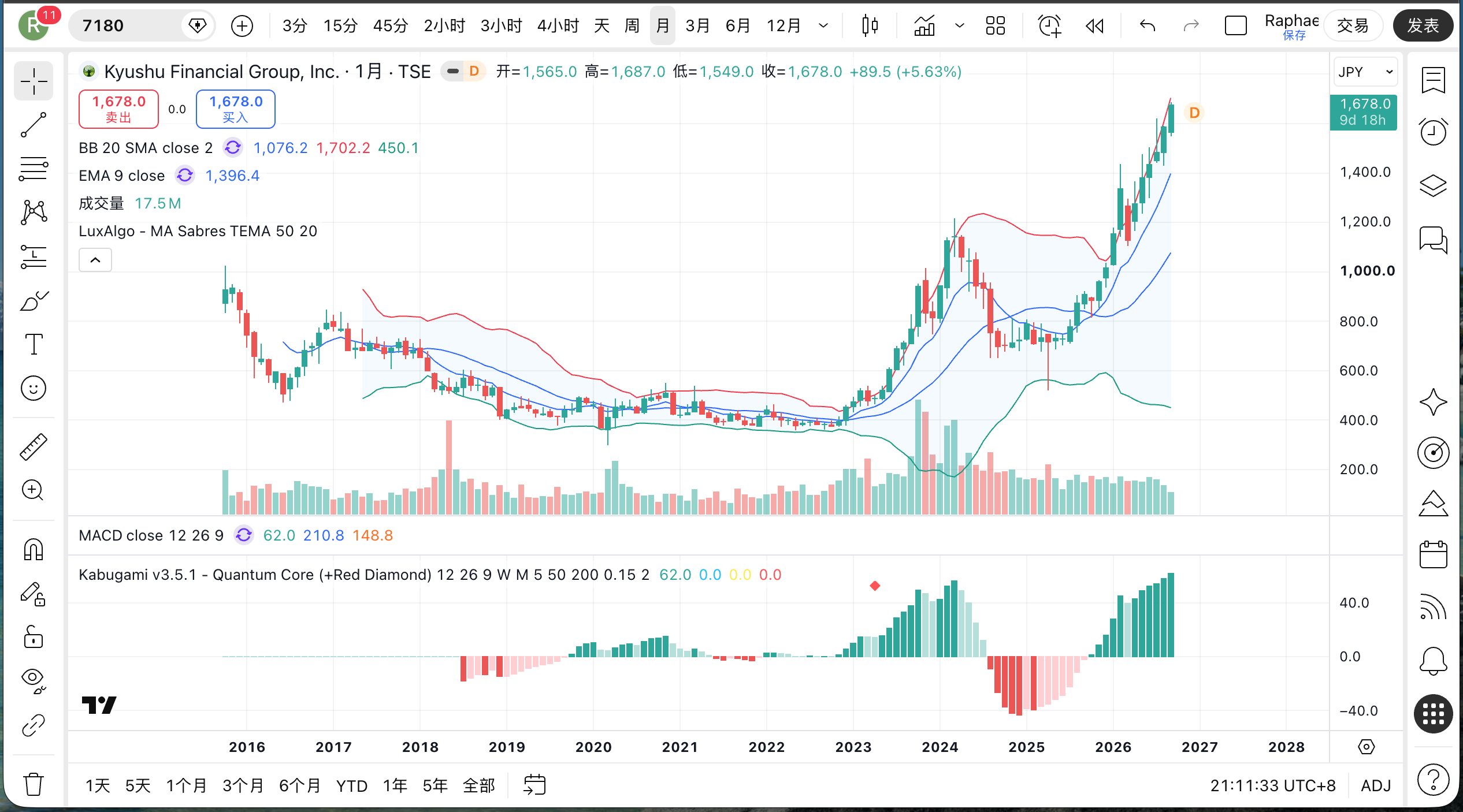
Task: Select the 天 daily timeframe
Action: [x=602, y=26]
